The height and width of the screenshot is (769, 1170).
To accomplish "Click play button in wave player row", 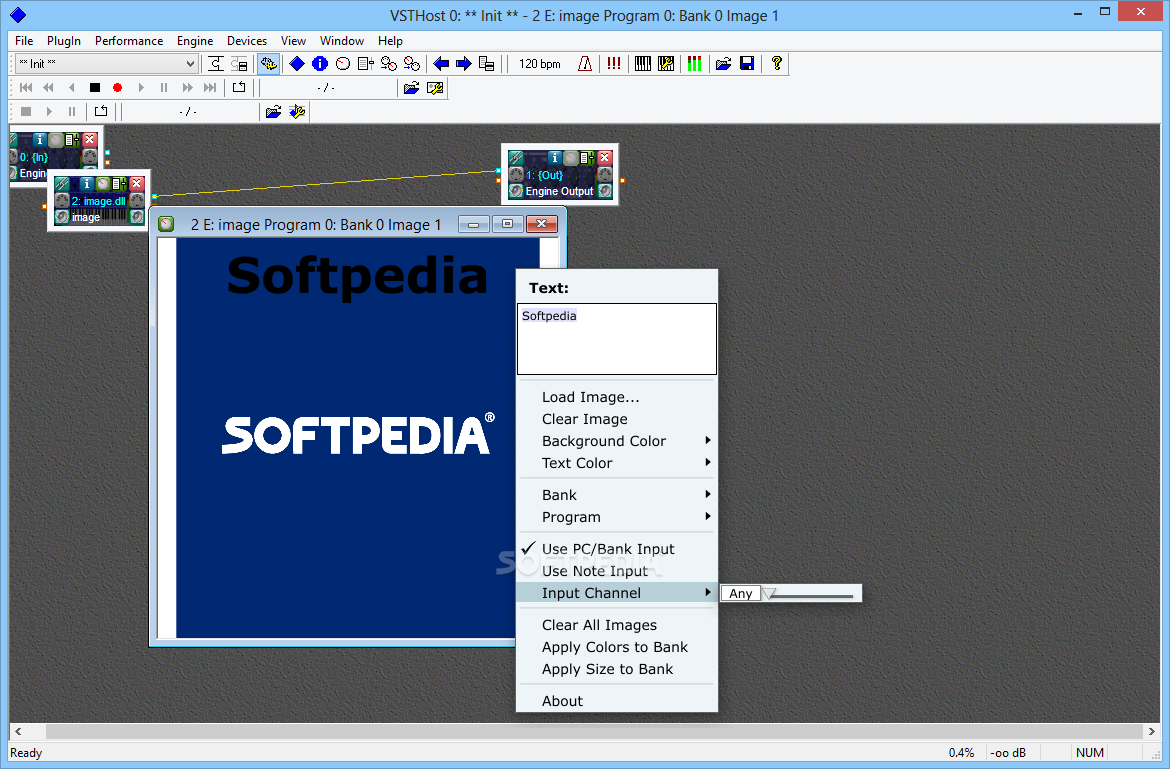I will point(49,112).
